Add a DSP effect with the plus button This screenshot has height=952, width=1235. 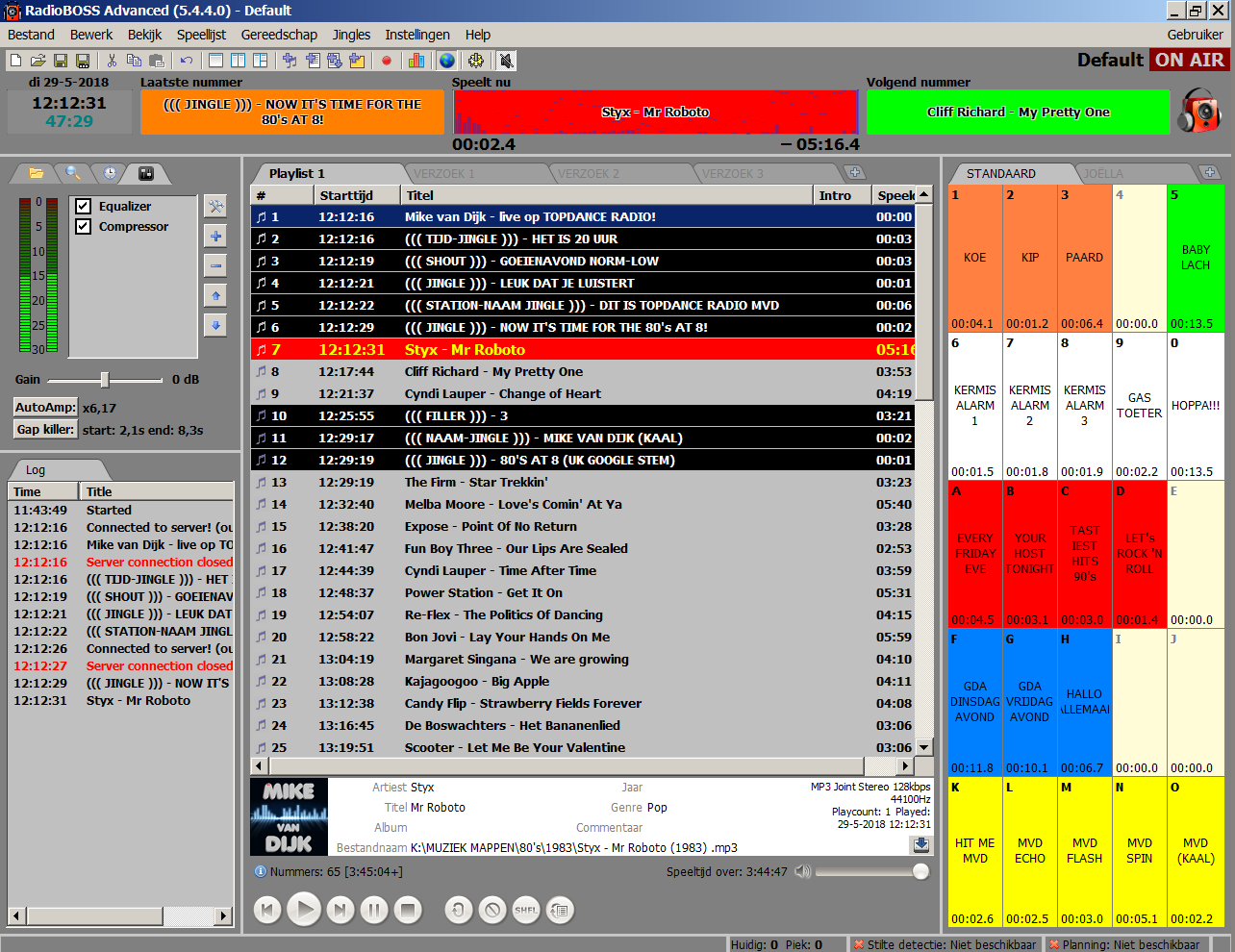coord(215,237)
